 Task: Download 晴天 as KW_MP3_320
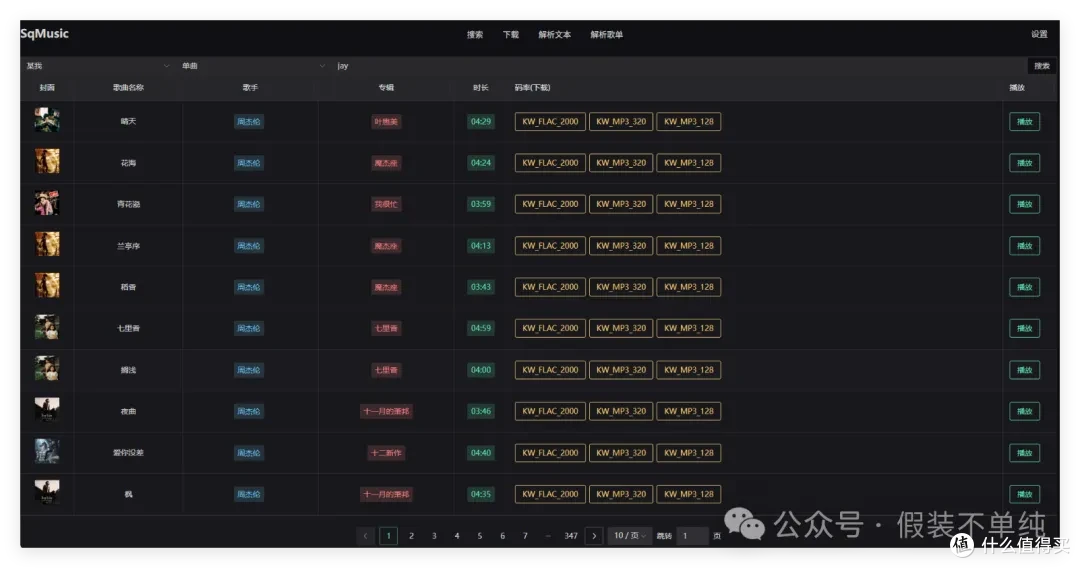pyautogui.click(x=621, y=122)
